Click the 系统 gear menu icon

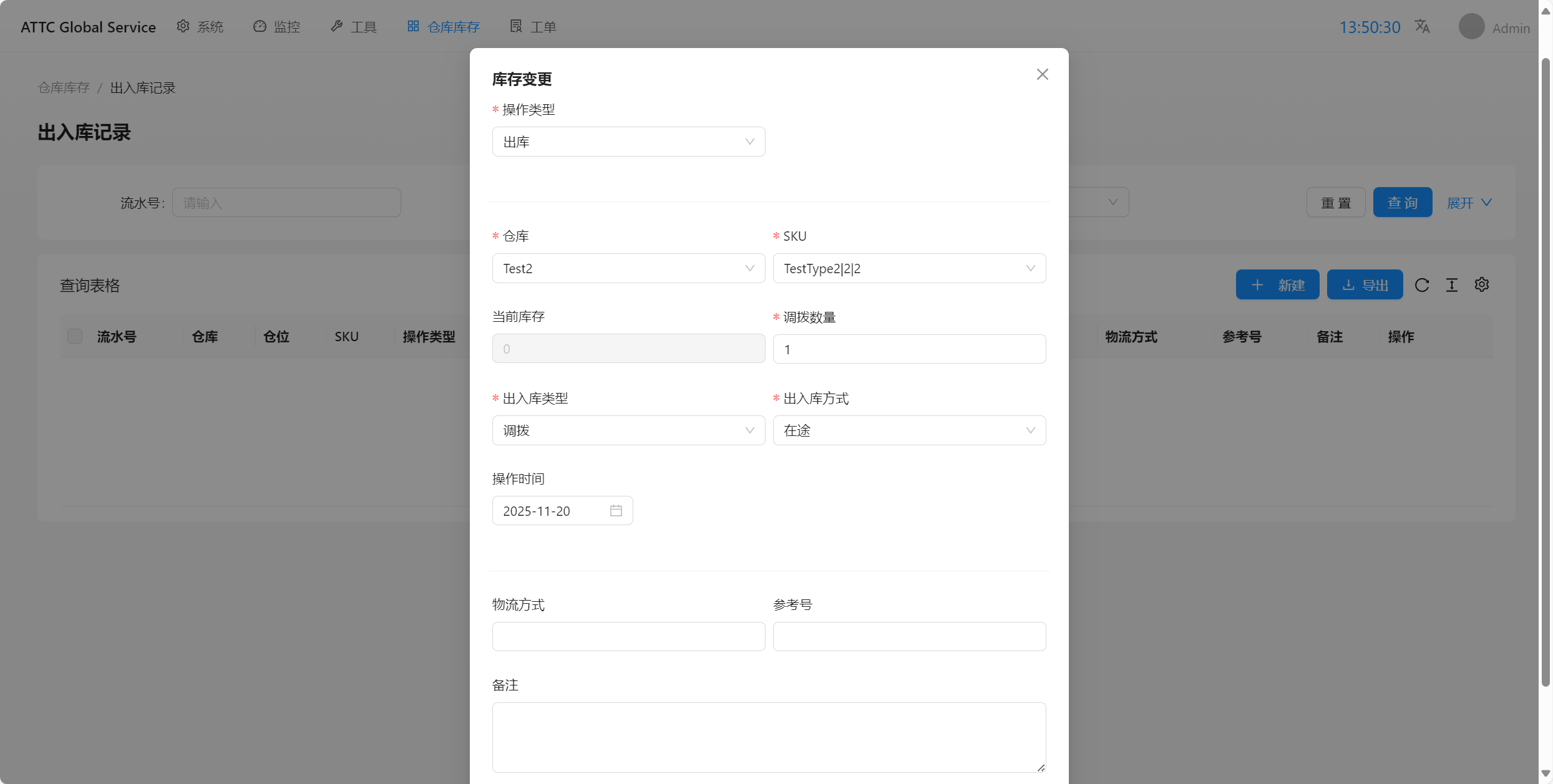[183, 26]
